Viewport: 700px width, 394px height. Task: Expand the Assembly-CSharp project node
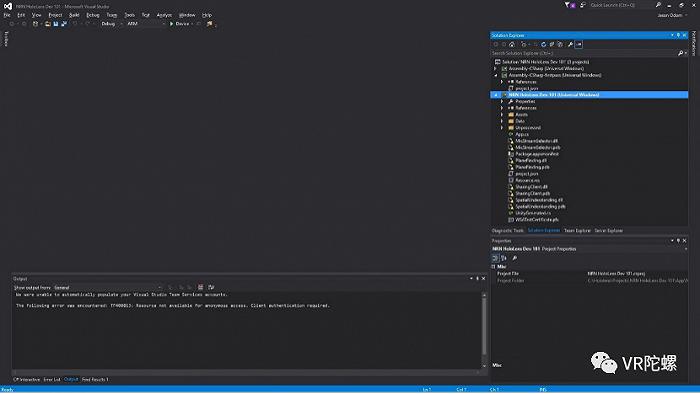pyautogui.click(x=496, y=69)
